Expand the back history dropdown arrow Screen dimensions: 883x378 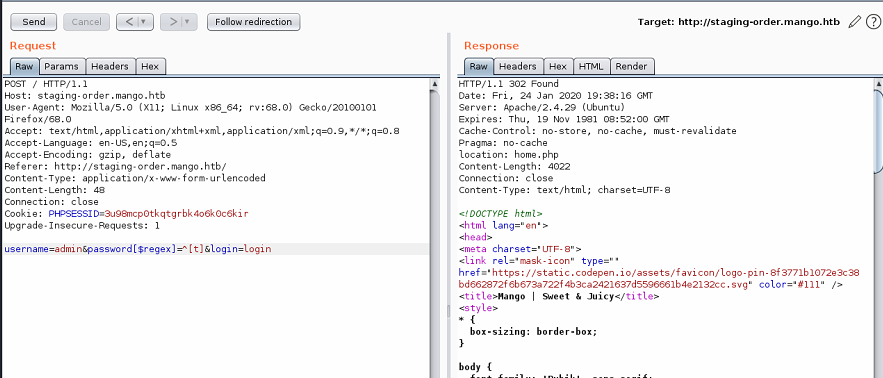[x=144, y=22]
